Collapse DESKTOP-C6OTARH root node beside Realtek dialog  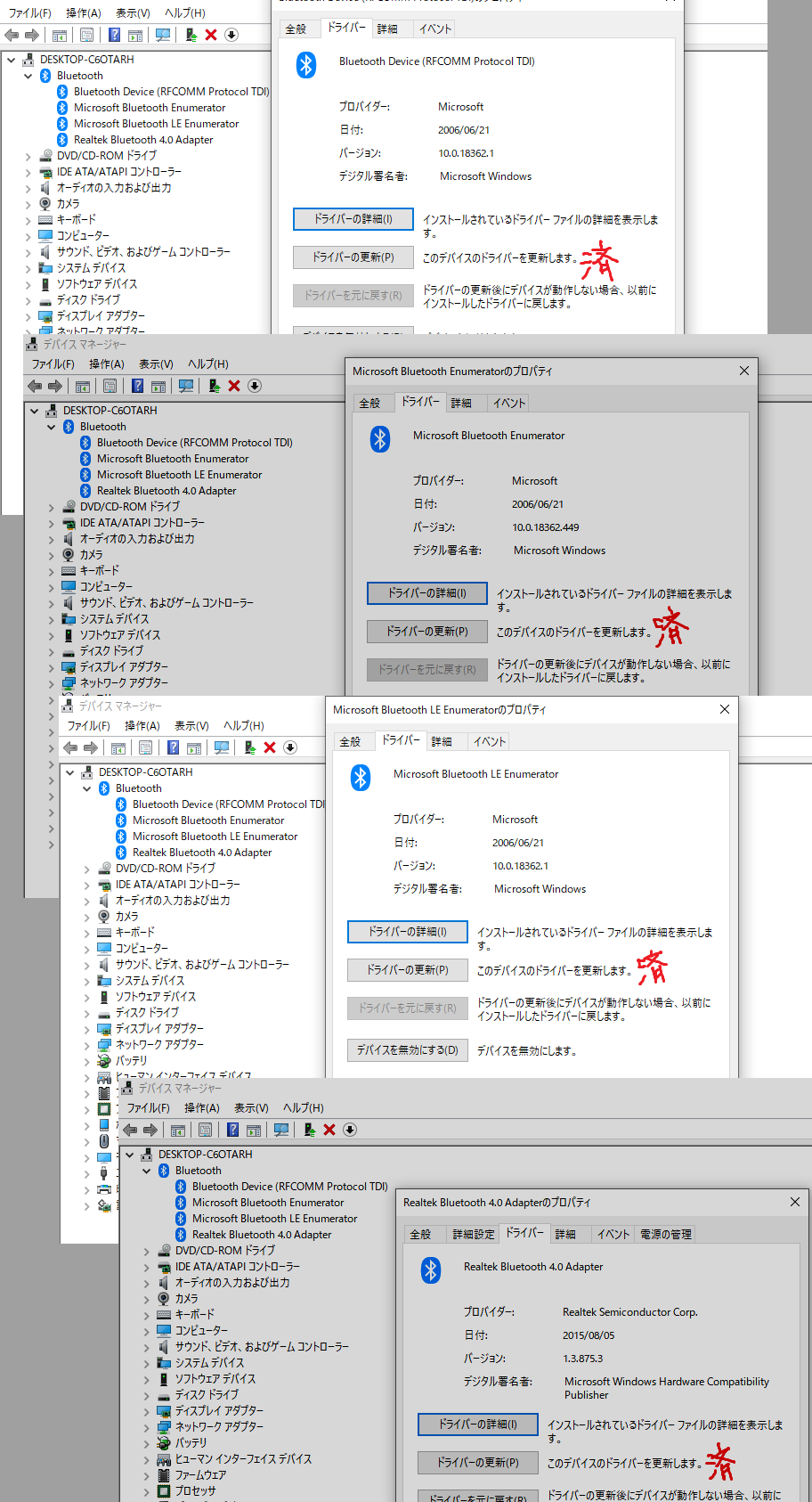(130, 1155)
